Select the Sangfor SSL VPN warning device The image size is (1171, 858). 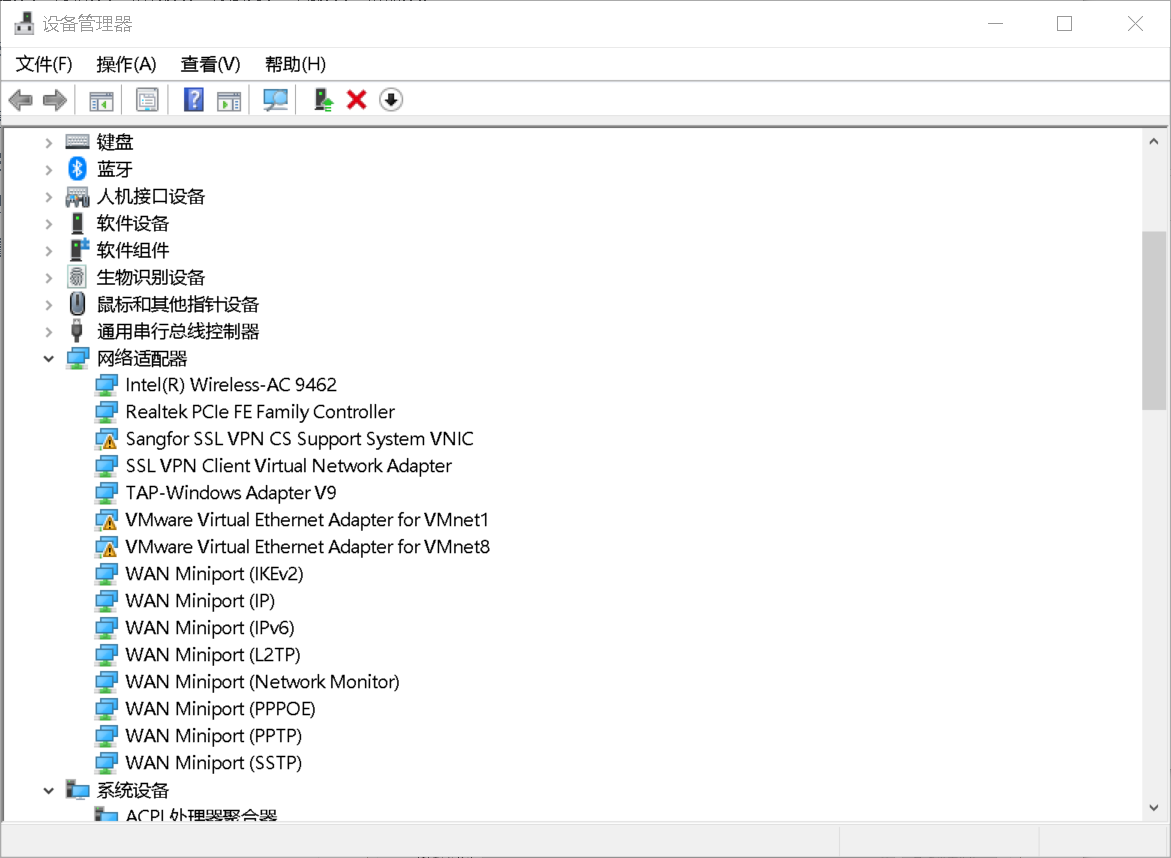tap(298, 438)
